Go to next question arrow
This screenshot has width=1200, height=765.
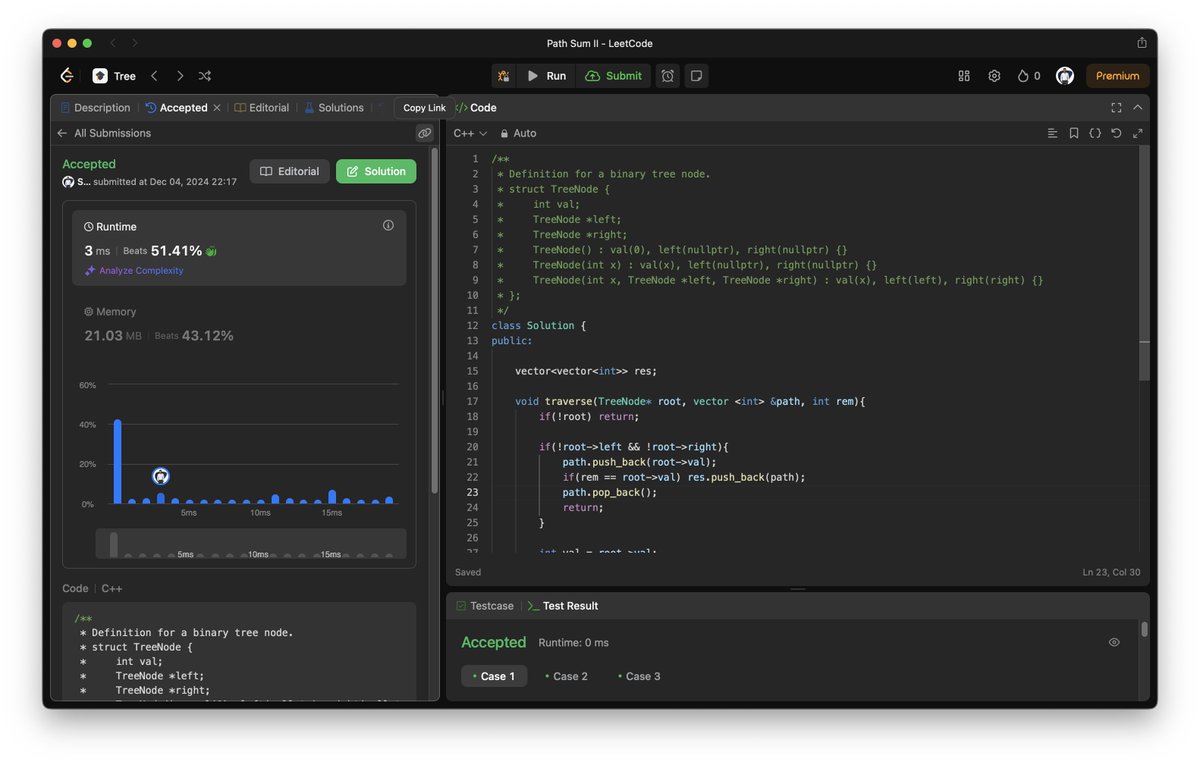pyautogui.click(x=180, y=76)
